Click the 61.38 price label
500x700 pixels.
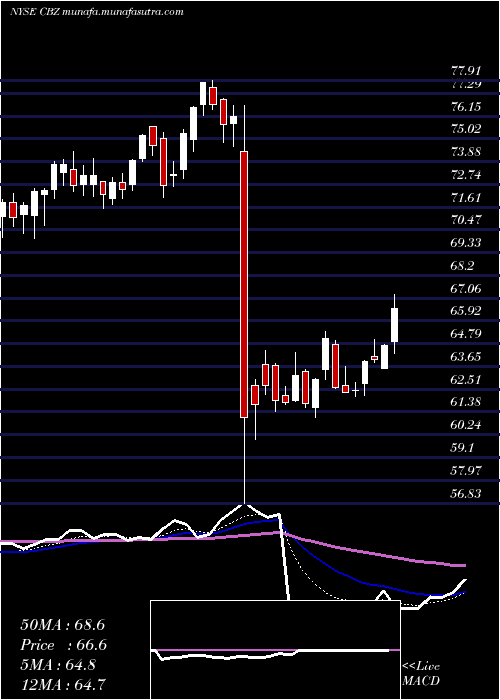466,402
